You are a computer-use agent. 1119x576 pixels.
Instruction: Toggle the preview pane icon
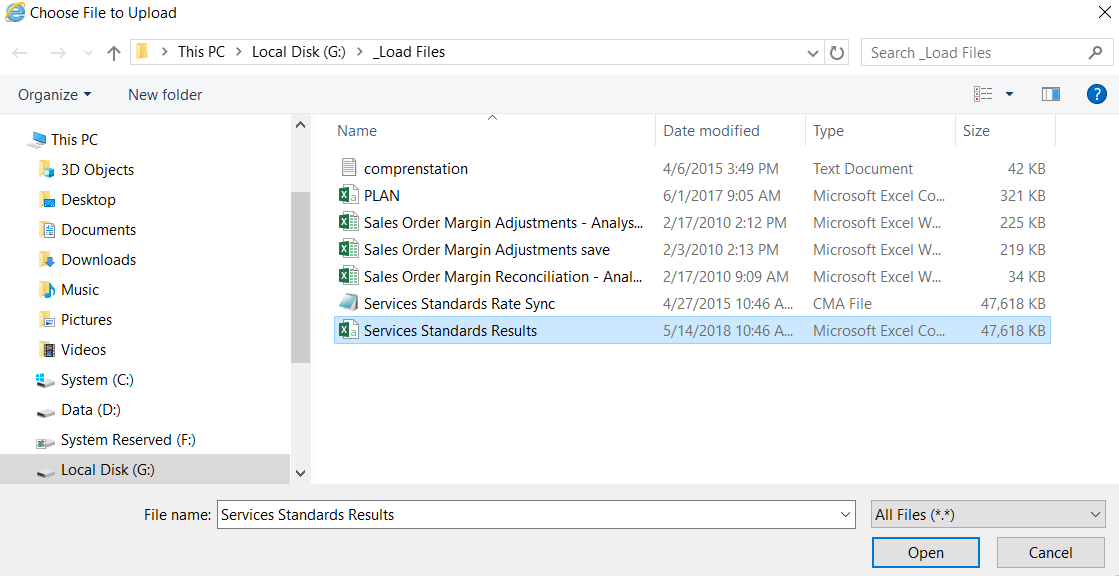pos(1050,94)
